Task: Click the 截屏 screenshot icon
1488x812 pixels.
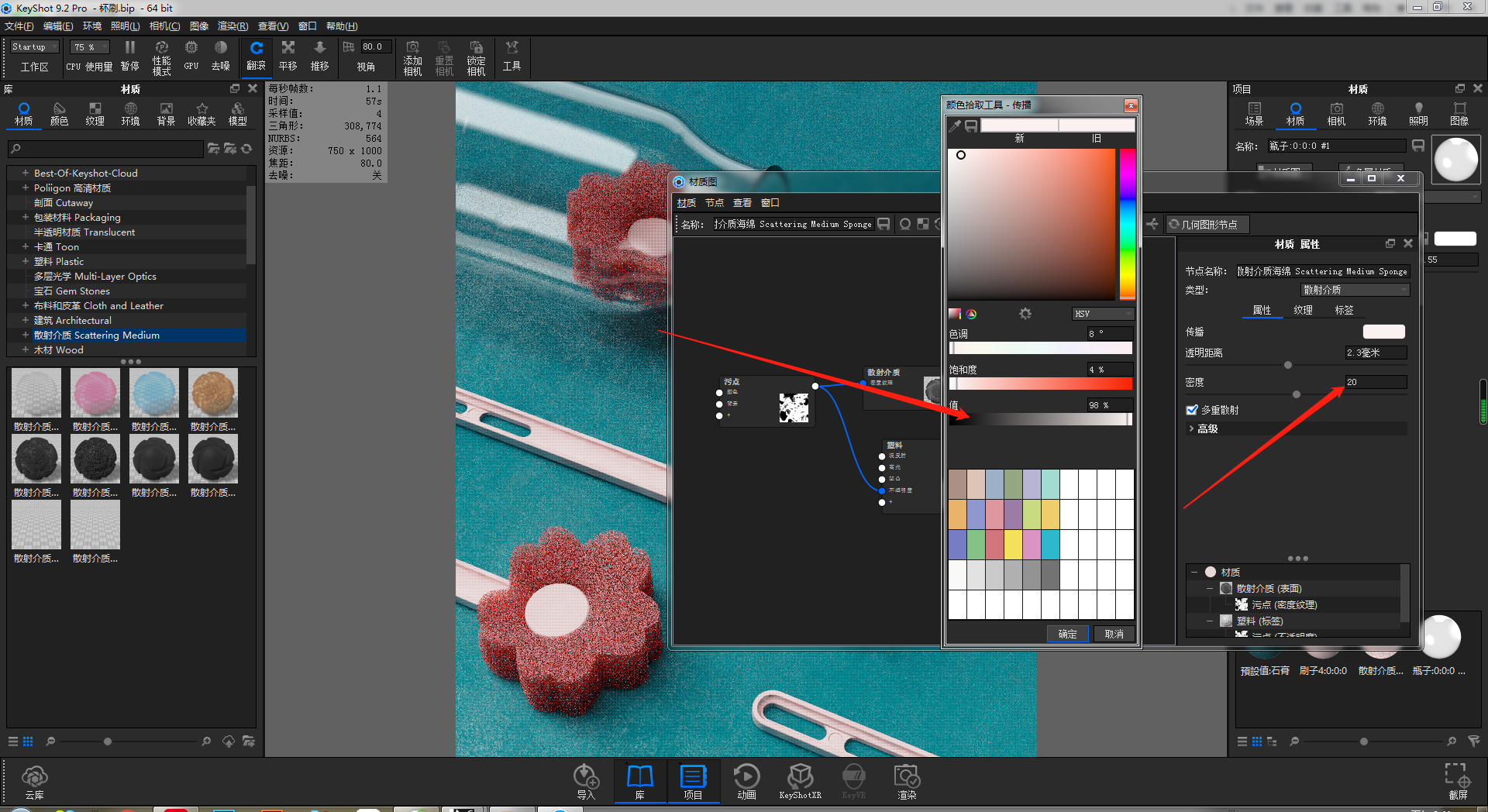Action: point(1458,781)
